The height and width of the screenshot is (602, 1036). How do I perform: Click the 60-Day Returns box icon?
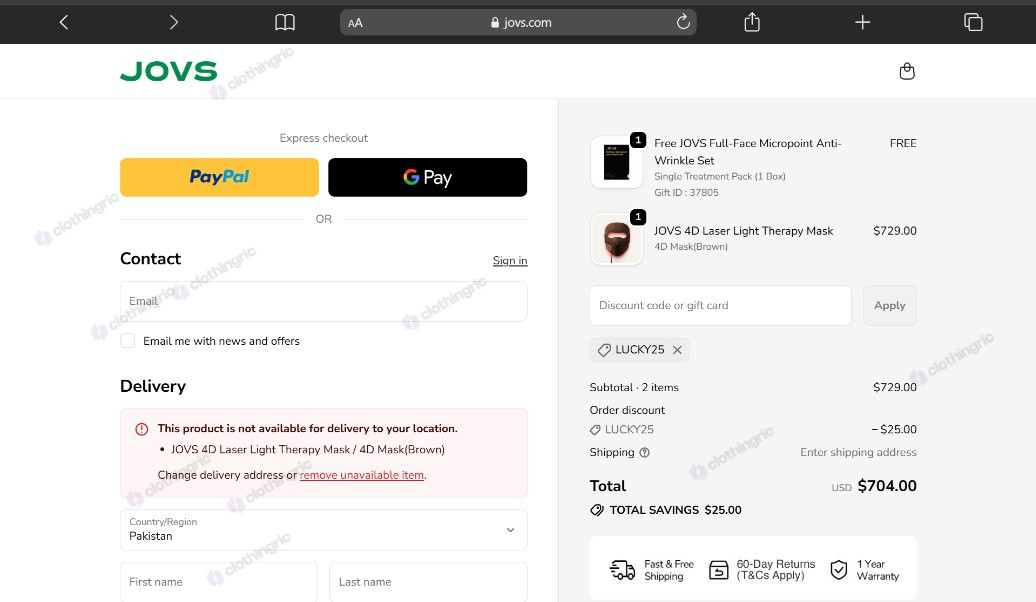(x=718, y=570)
